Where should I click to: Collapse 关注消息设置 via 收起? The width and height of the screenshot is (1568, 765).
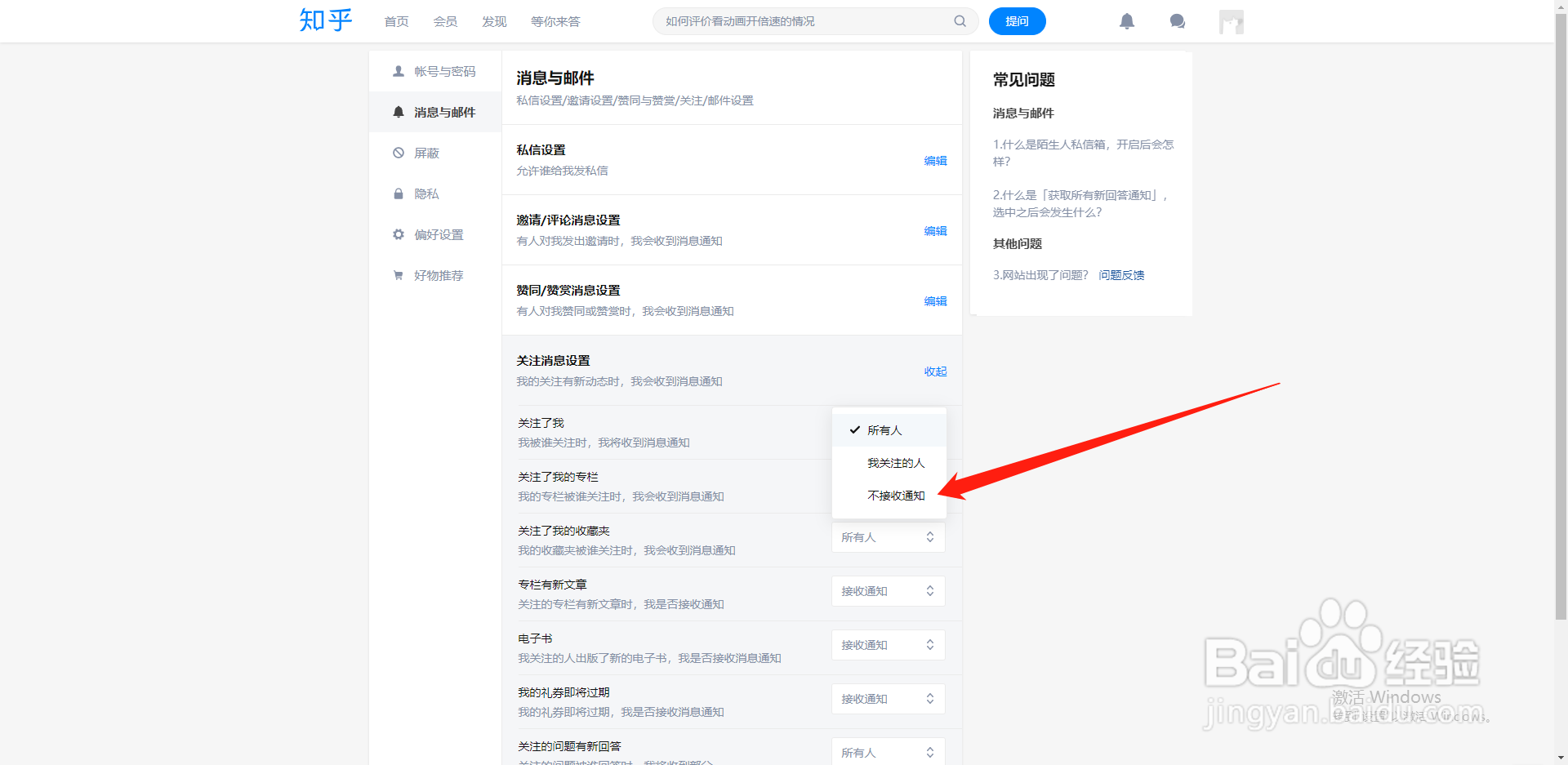click(x=935, y=371)
